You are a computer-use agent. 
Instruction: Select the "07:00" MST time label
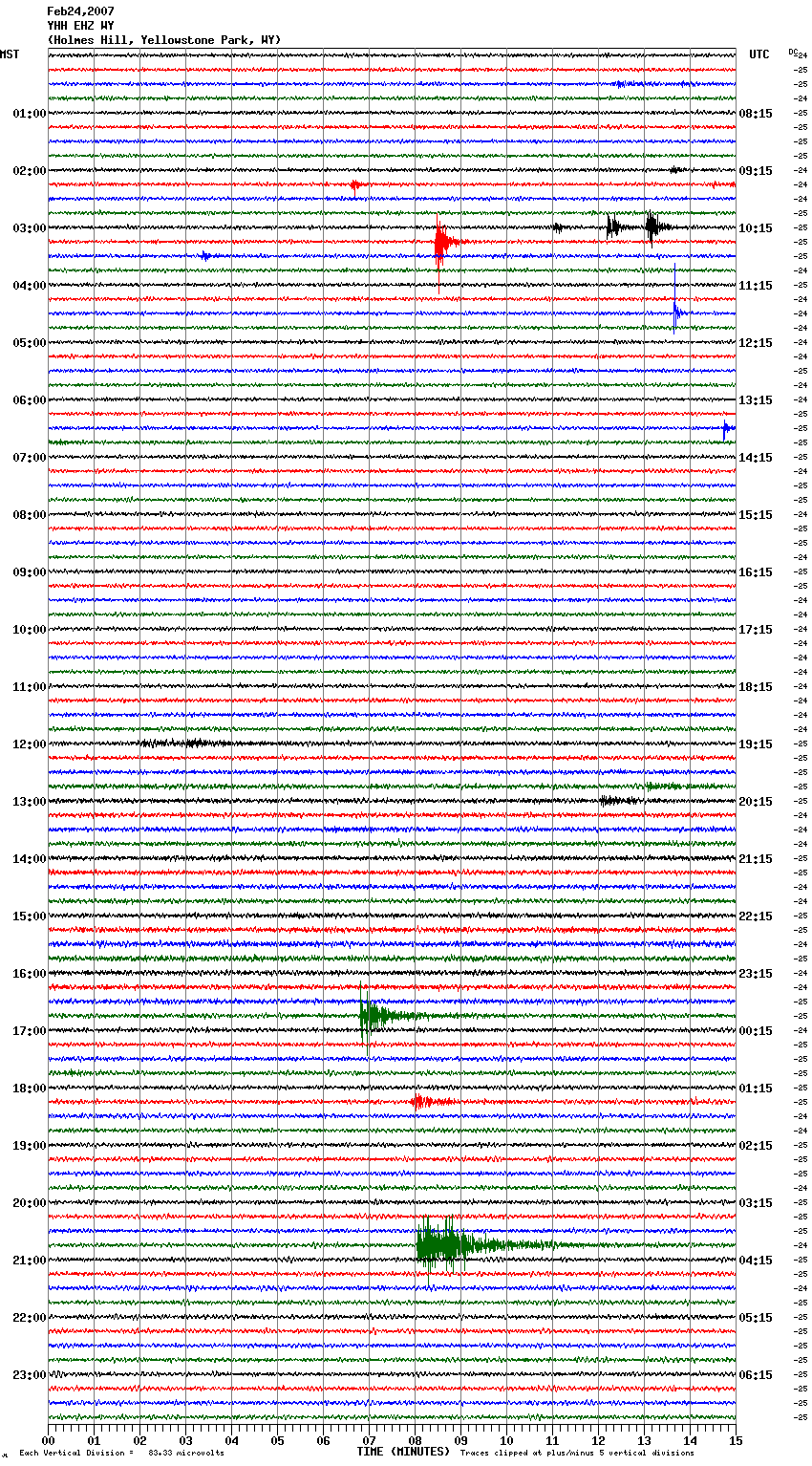(30, 458)
